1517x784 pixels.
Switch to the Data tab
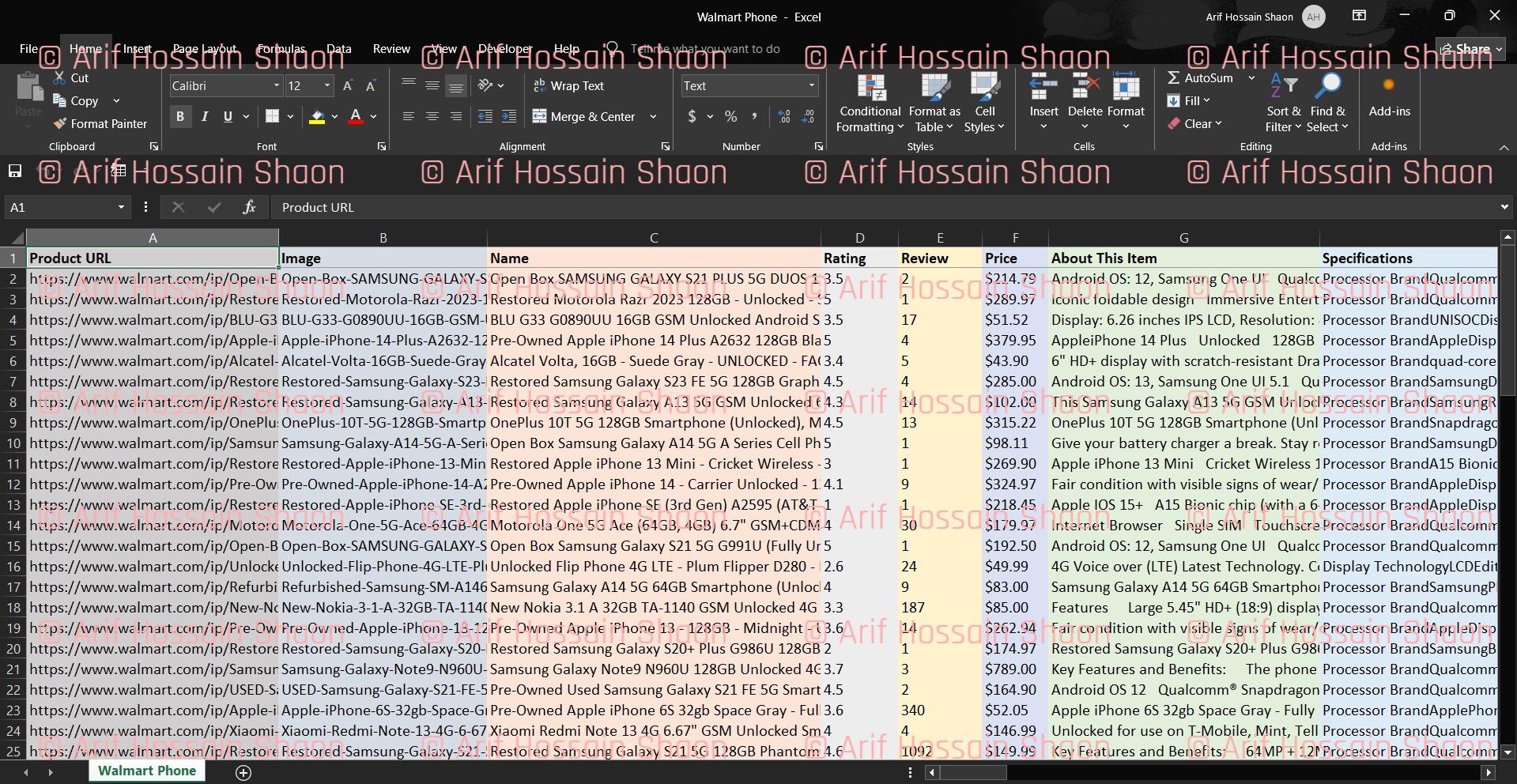point(338,49)
